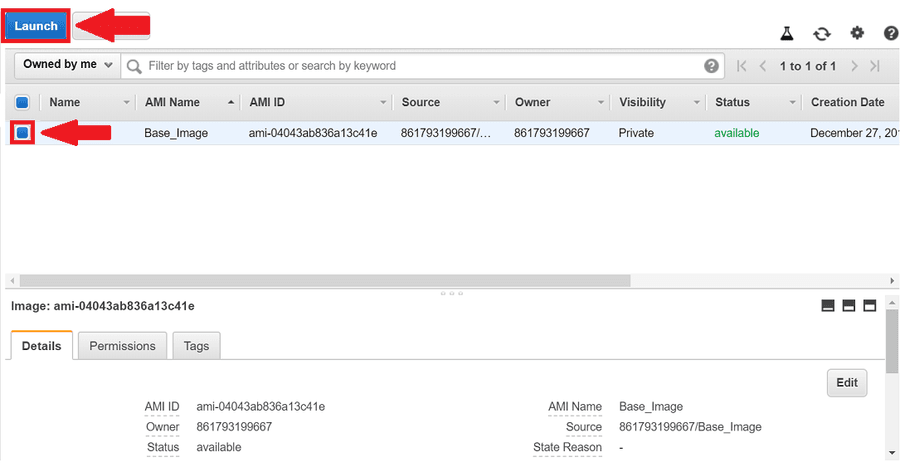Image resolution: width=900 pixels, height=467 pixels.
Task: Click the blue Launch button
Action: (x=36, y=26)
